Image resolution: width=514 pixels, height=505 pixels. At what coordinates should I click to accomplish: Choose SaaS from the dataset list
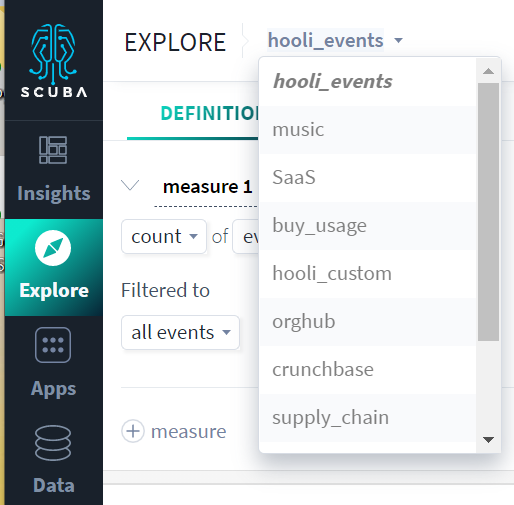(368, 178)
